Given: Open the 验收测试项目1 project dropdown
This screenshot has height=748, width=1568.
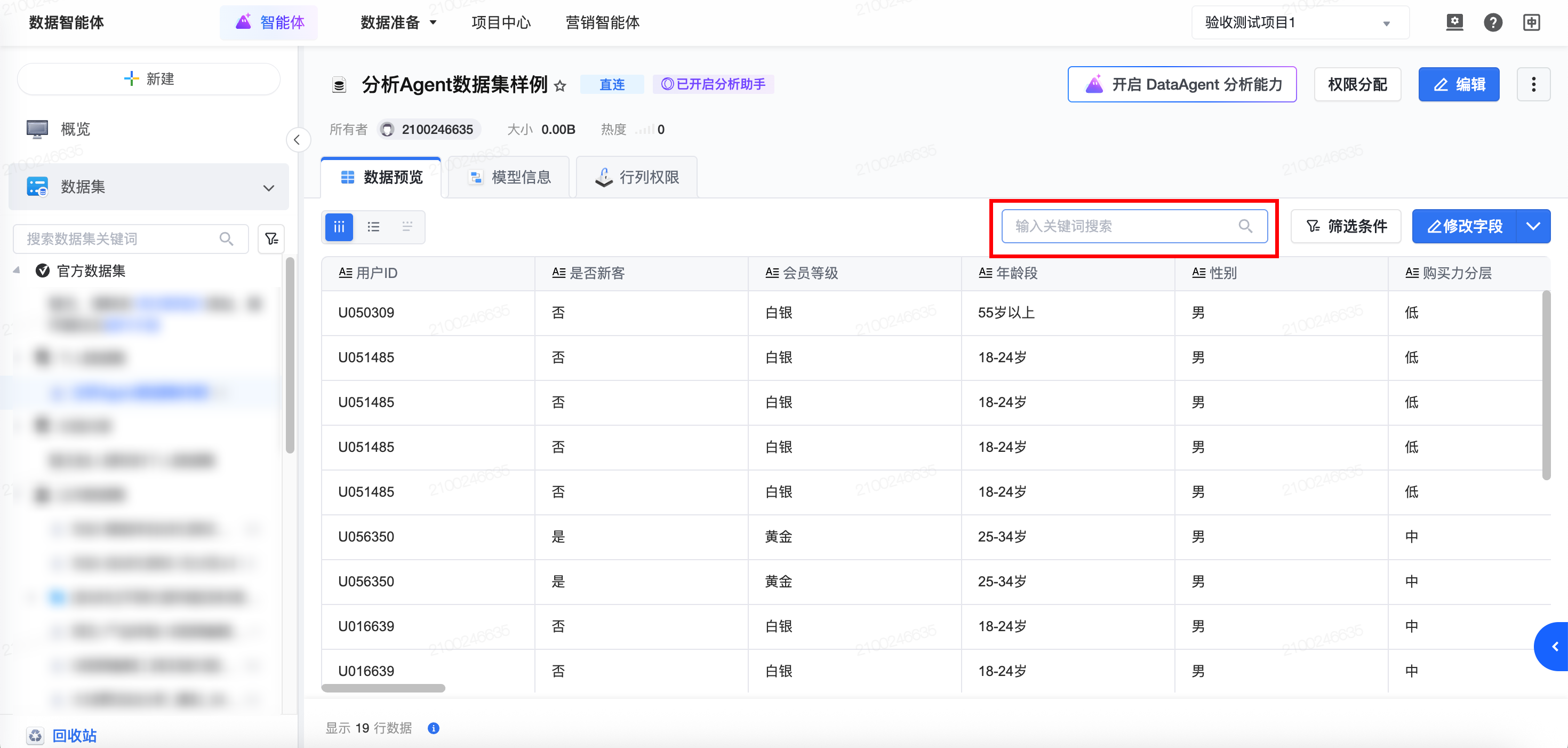Looking at the screenshot, I should (x=1300, y=23).
